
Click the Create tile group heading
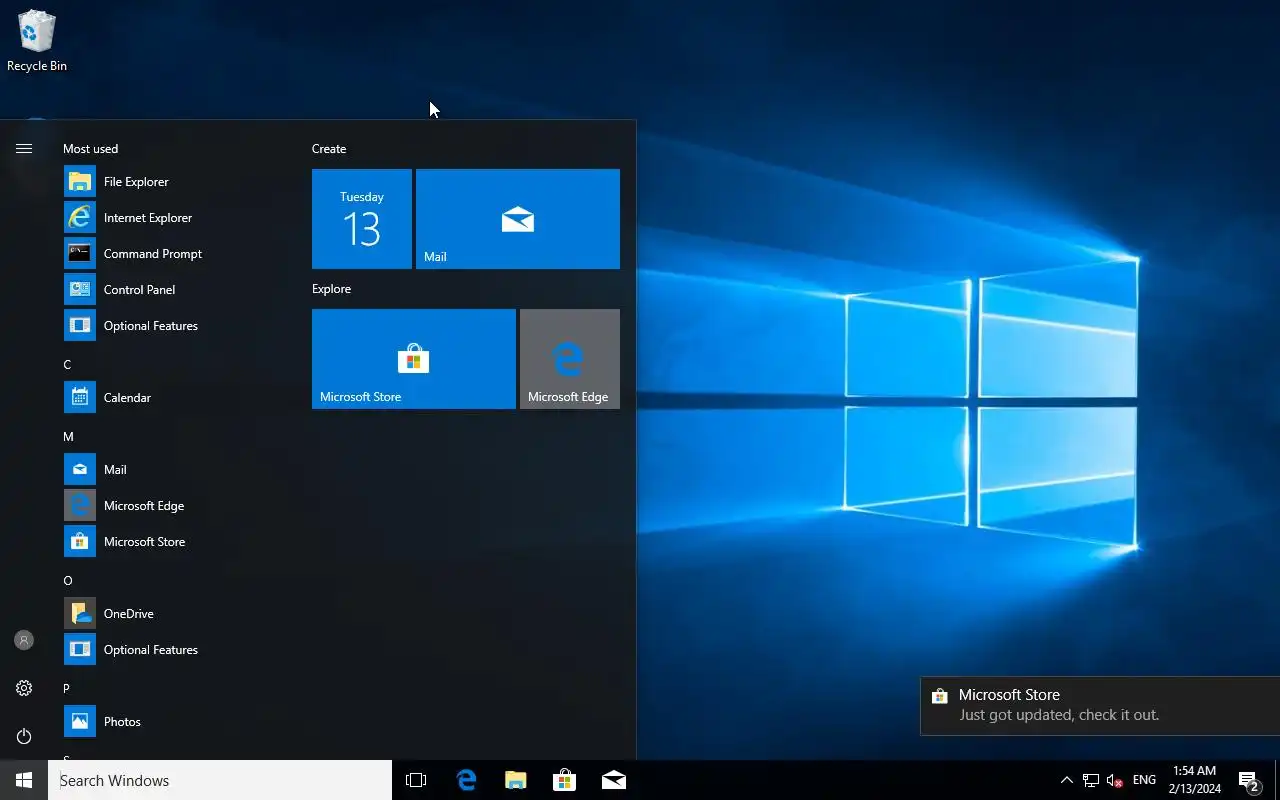coord(329,148)
